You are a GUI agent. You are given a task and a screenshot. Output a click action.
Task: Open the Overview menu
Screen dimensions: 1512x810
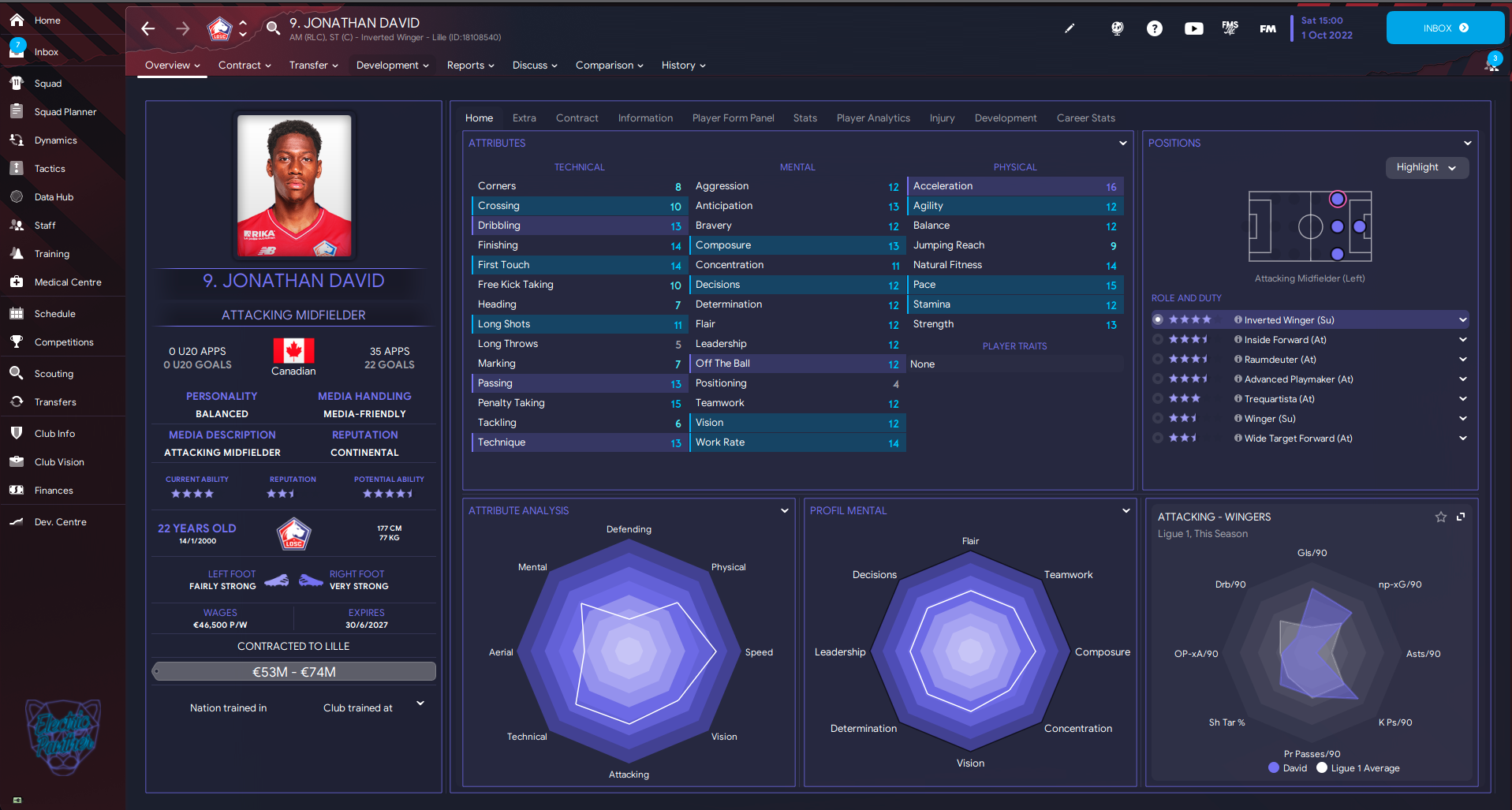(173, 65)
